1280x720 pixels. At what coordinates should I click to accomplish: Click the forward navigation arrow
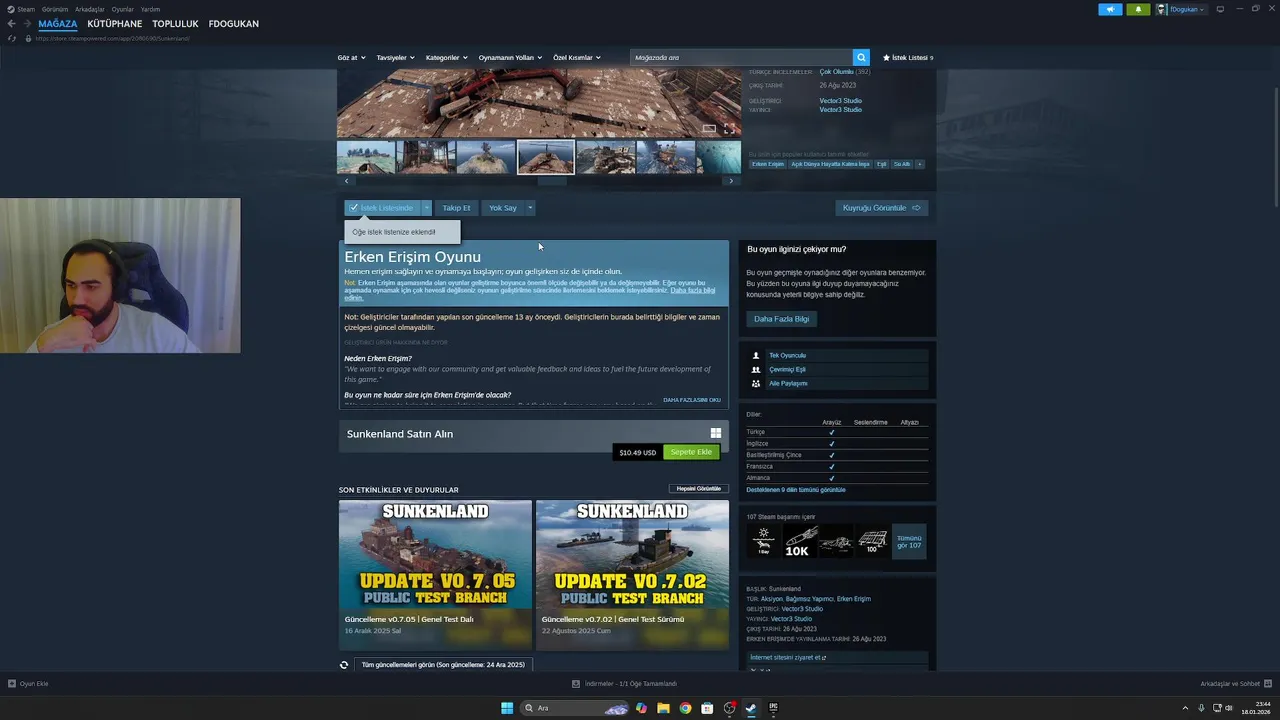27,24
